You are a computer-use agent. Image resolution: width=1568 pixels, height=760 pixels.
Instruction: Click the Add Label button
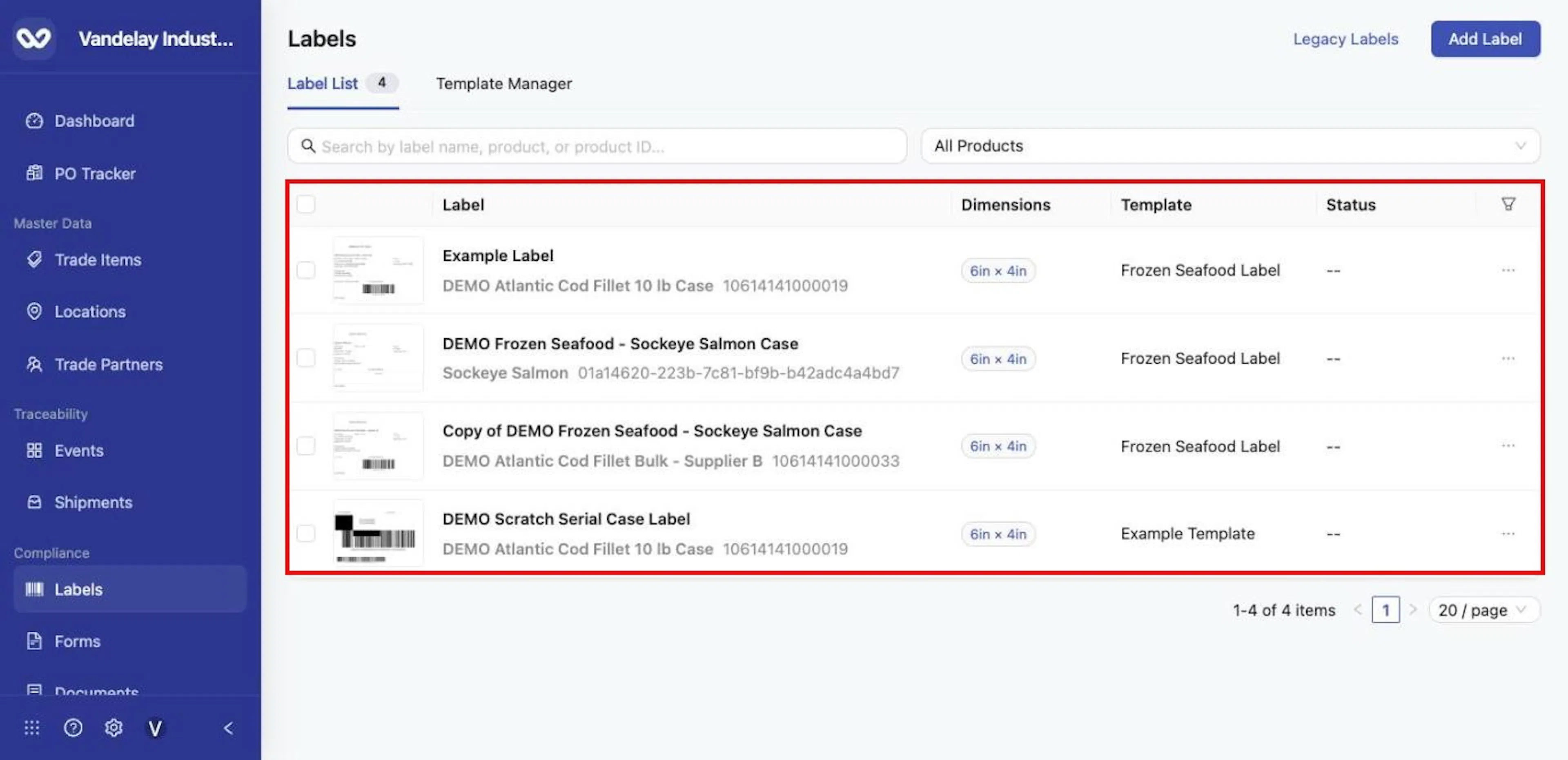pyautogui.click(x=1485, y=39)
